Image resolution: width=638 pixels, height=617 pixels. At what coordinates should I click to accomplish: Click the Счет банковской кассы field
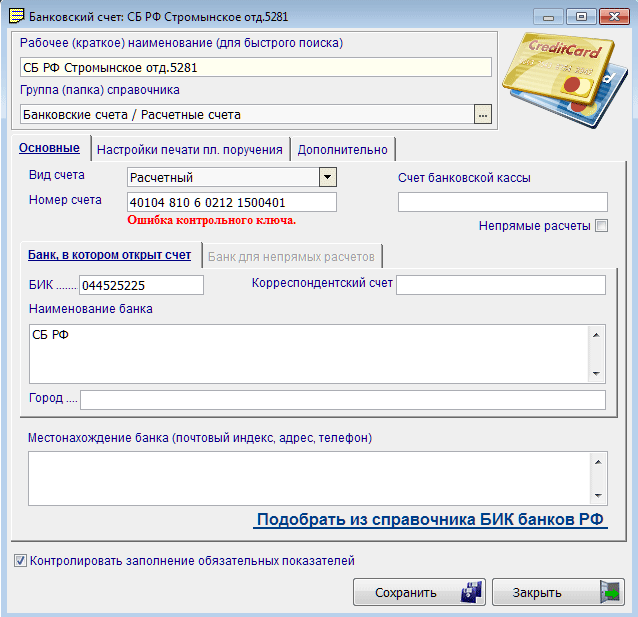[x=503, y=202]
